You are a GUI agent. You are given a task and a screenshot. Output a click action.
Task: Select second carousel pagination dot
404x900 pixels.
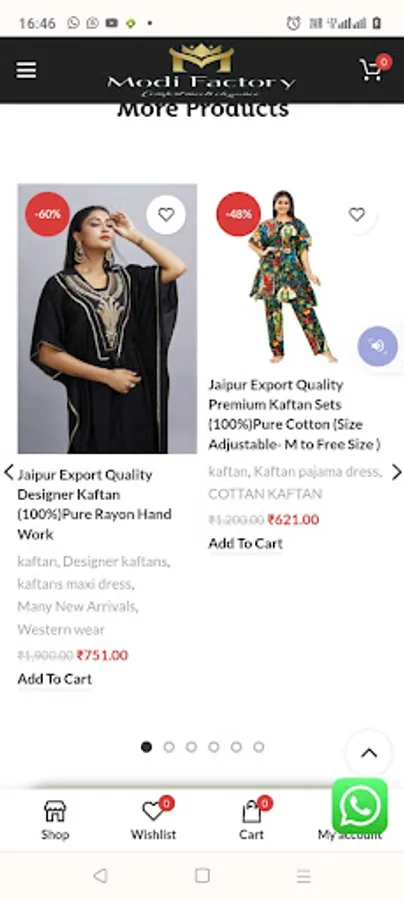pos(169,747)
